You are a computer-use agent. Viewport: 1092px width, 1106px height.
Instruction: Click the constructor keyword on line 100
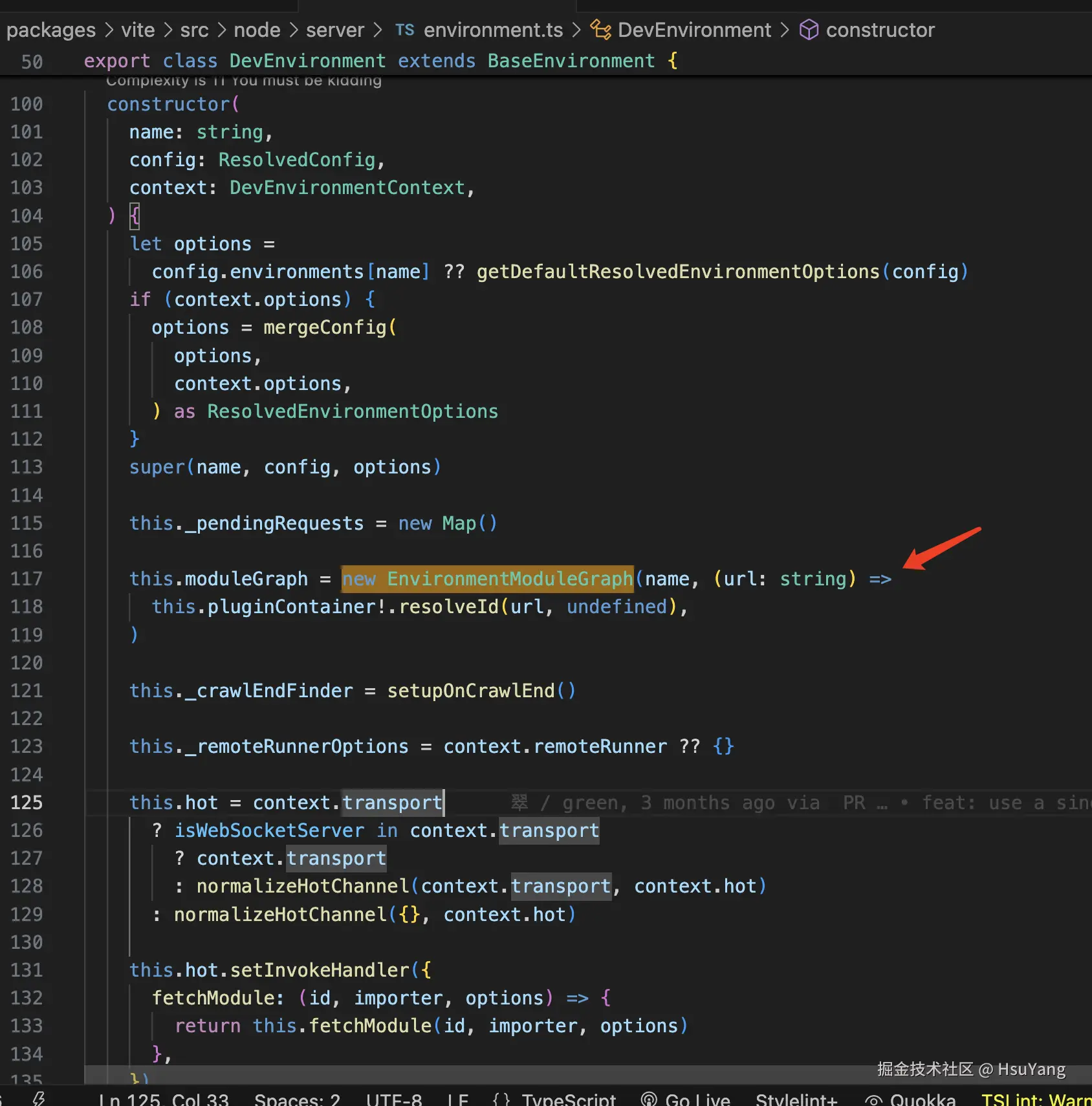[168, 104]
